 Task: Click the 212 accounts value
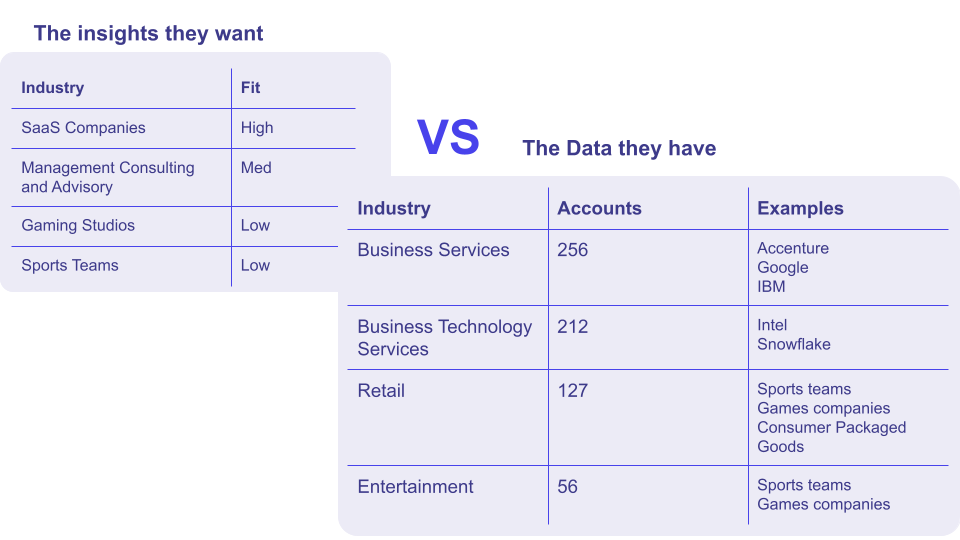coord(572,326)
